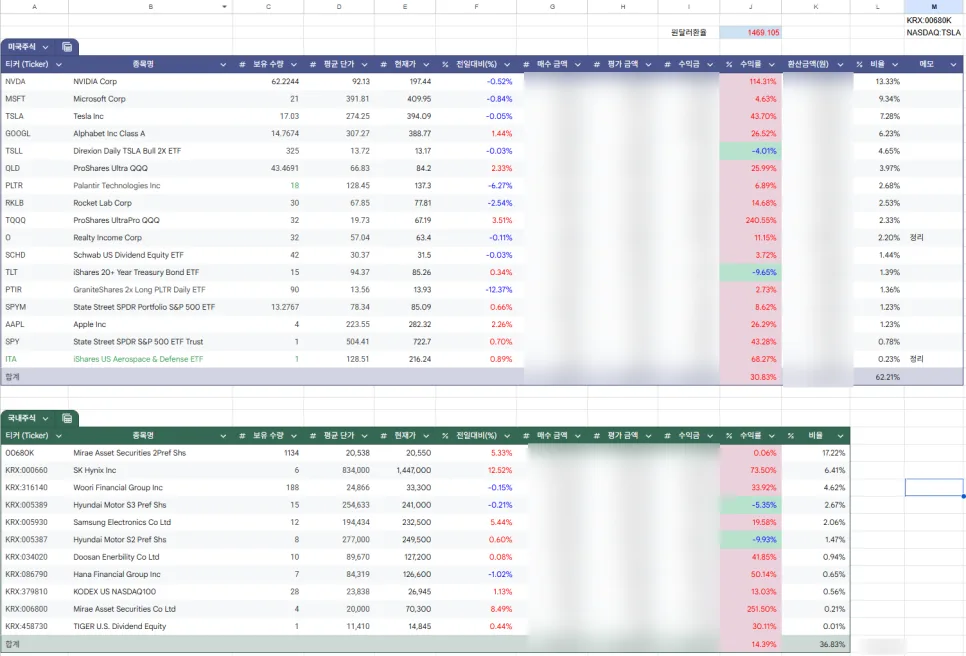Open 종목명 column dropdown in 국내주식 table
Image resolution: width=966 pixels, height=656 pixels.
tap(223, 436)
